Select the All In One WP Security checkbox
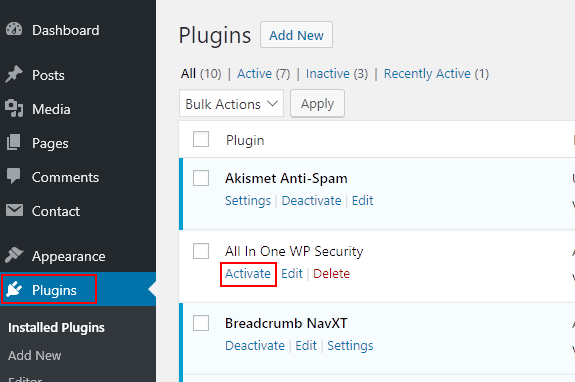 (201, 251)
